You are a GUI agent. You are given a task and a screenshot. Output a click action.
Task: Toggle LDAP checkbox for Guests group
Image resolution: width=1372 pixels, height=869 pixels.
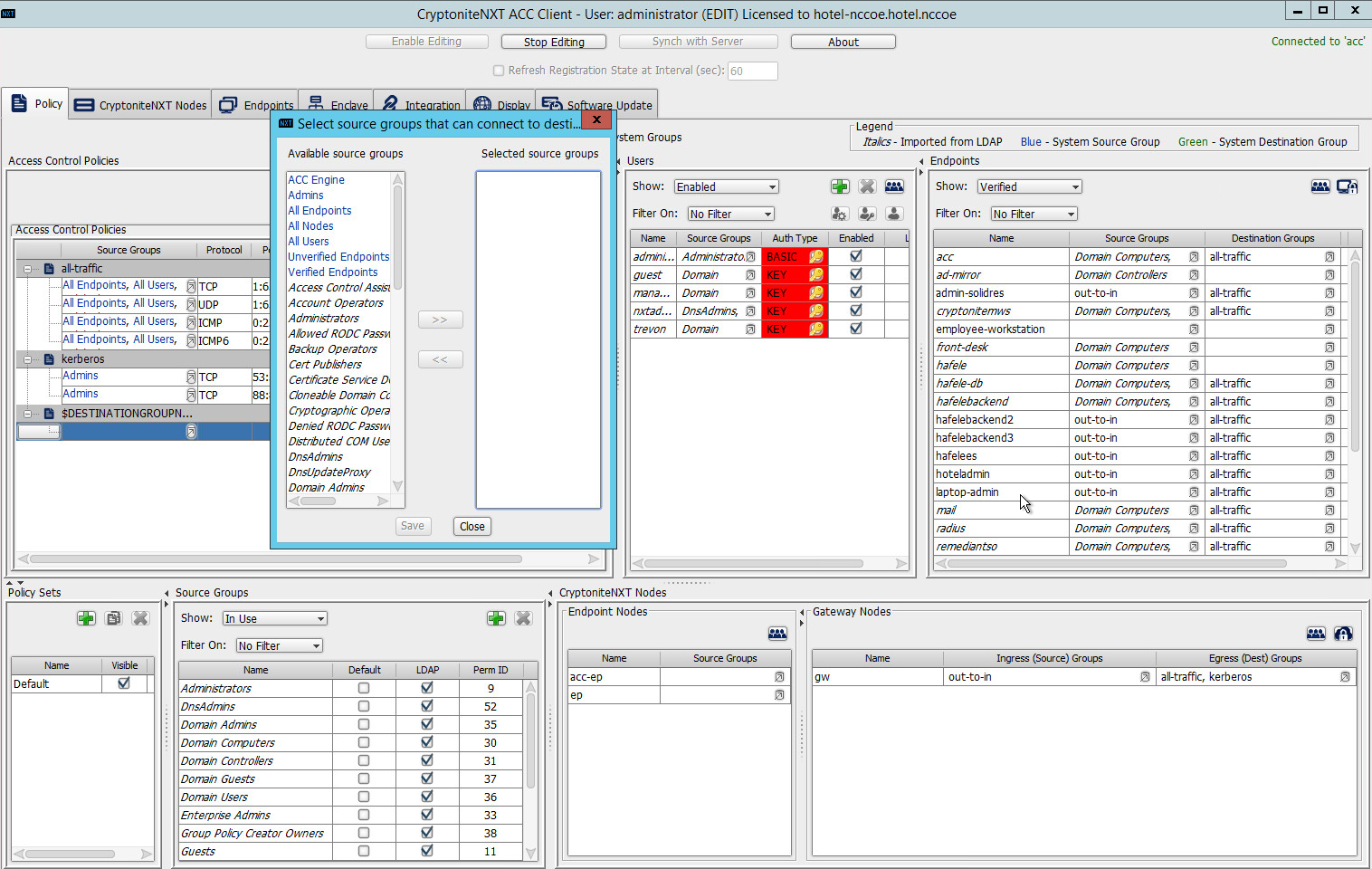[x=427, y=851]
